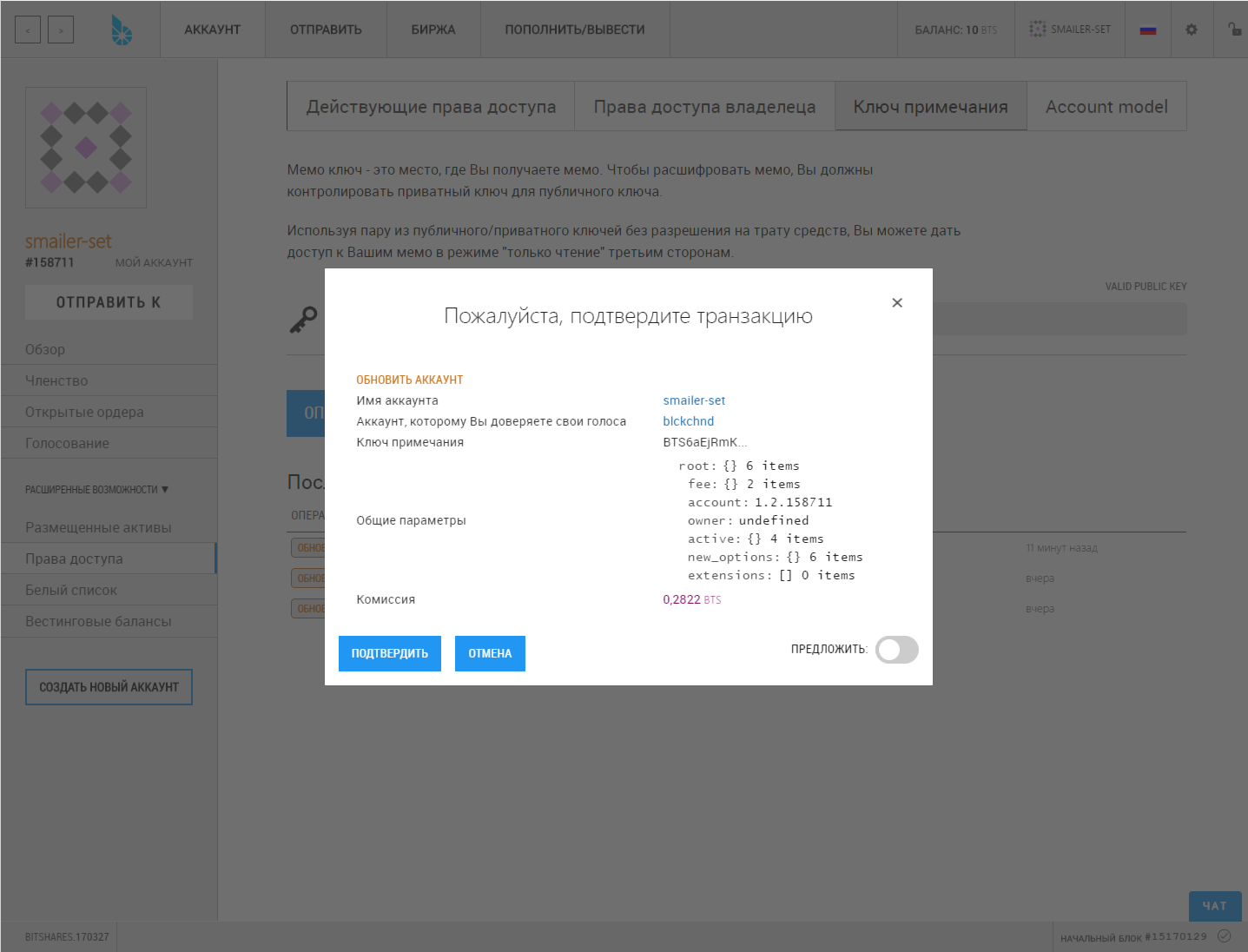Select Права доступа sidebar item
1248x952 pixels.
click(x=109, y=559)
